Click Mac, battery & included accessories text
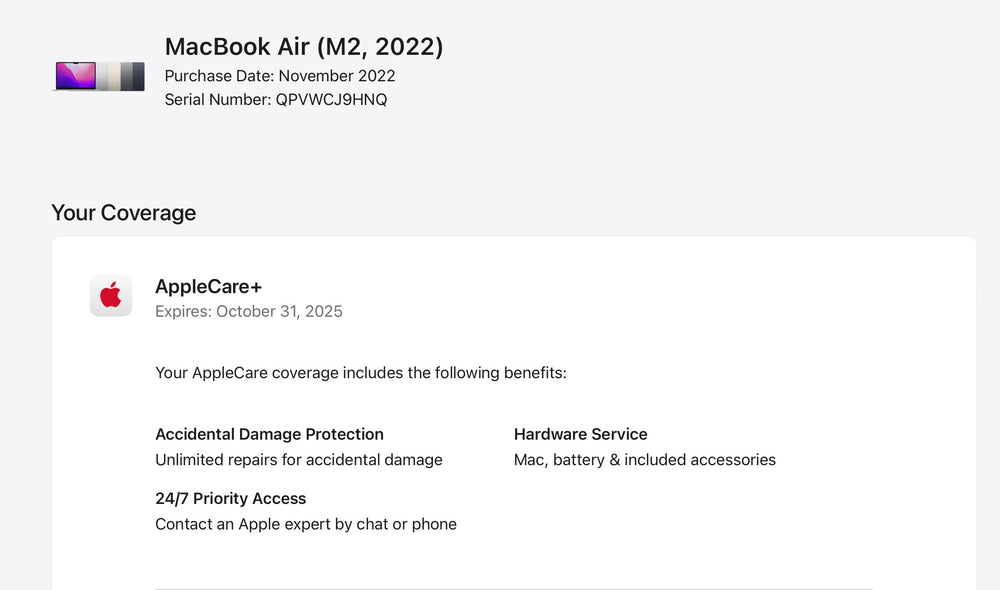 click(x=645, y=460)
